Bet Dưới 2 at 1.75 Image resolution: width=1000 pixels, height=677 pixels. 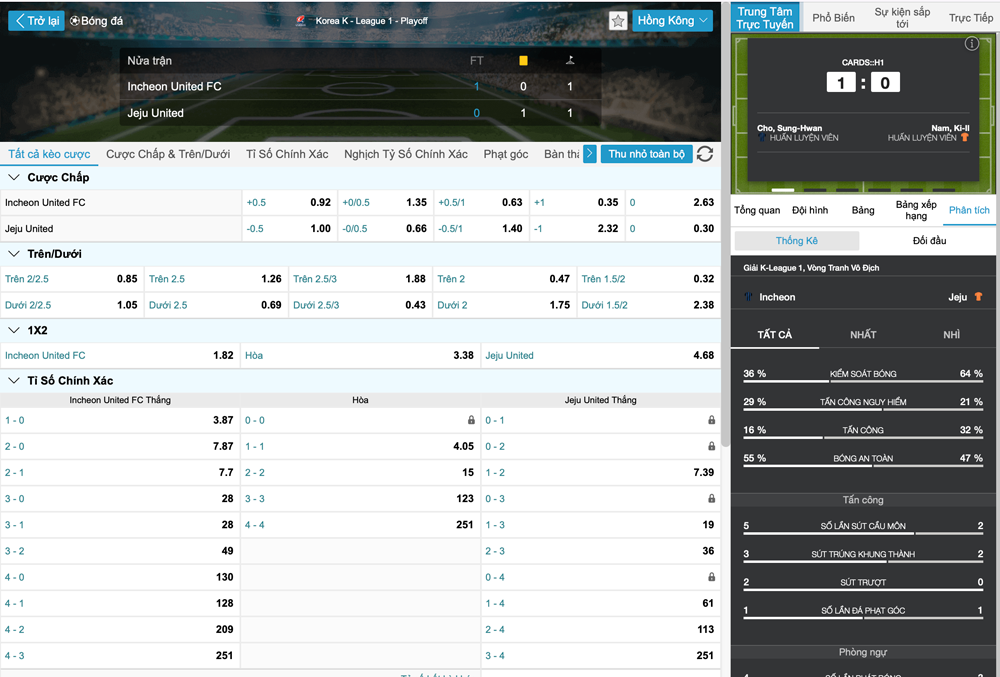coord(503,305)
